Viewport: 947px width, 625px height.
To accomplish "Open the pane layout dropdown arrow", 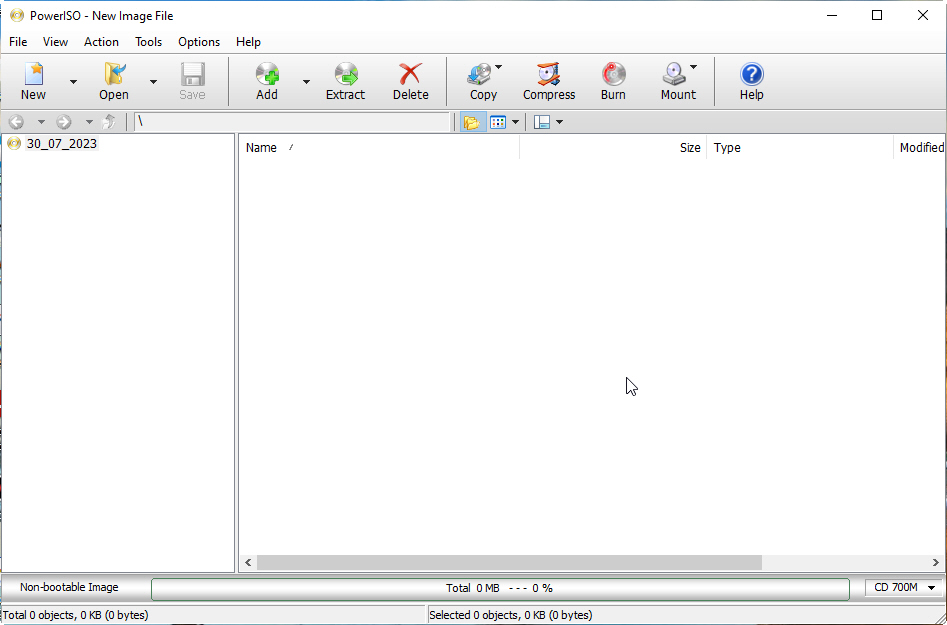I will click(559, 122).
